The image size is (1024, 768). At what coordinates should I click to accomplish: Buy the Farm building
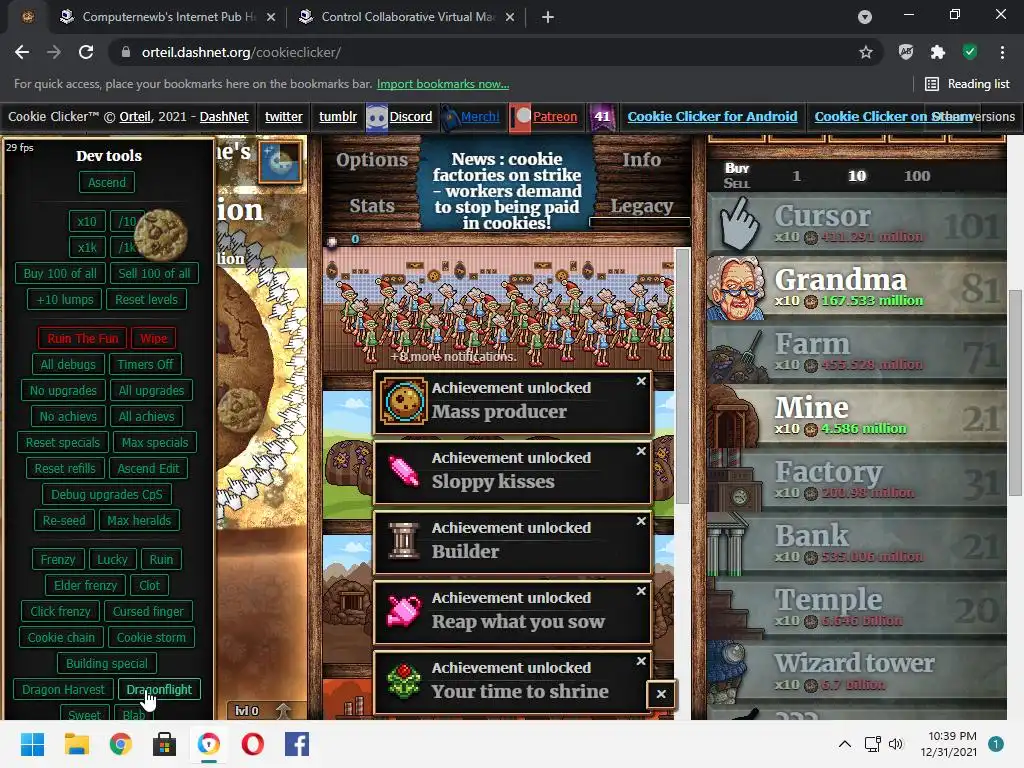pyautogui.click(x=856, y=352)
